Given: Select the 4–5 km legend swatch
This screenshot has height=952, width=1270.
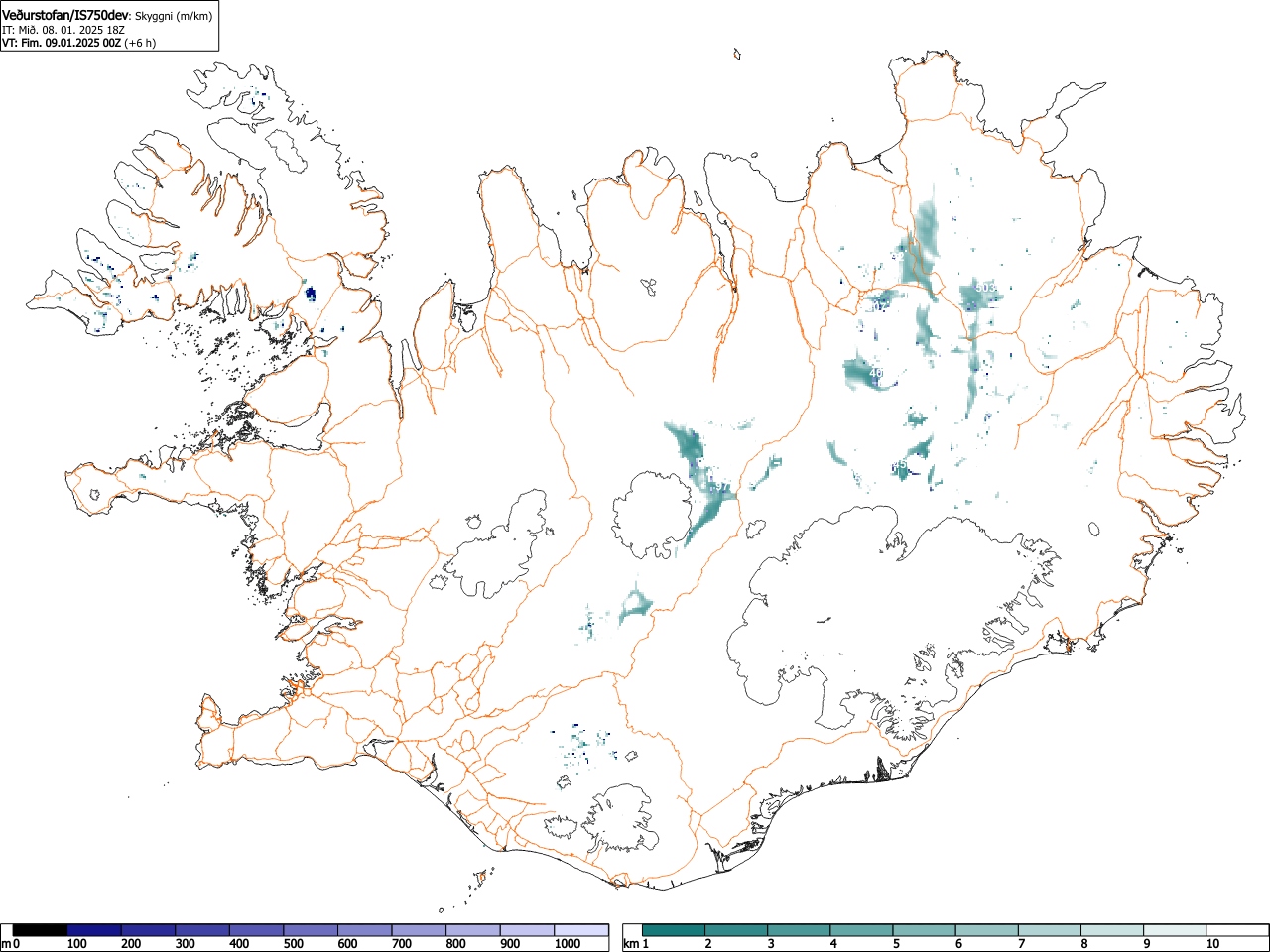Looking at the screenshot, I should 861,930.
